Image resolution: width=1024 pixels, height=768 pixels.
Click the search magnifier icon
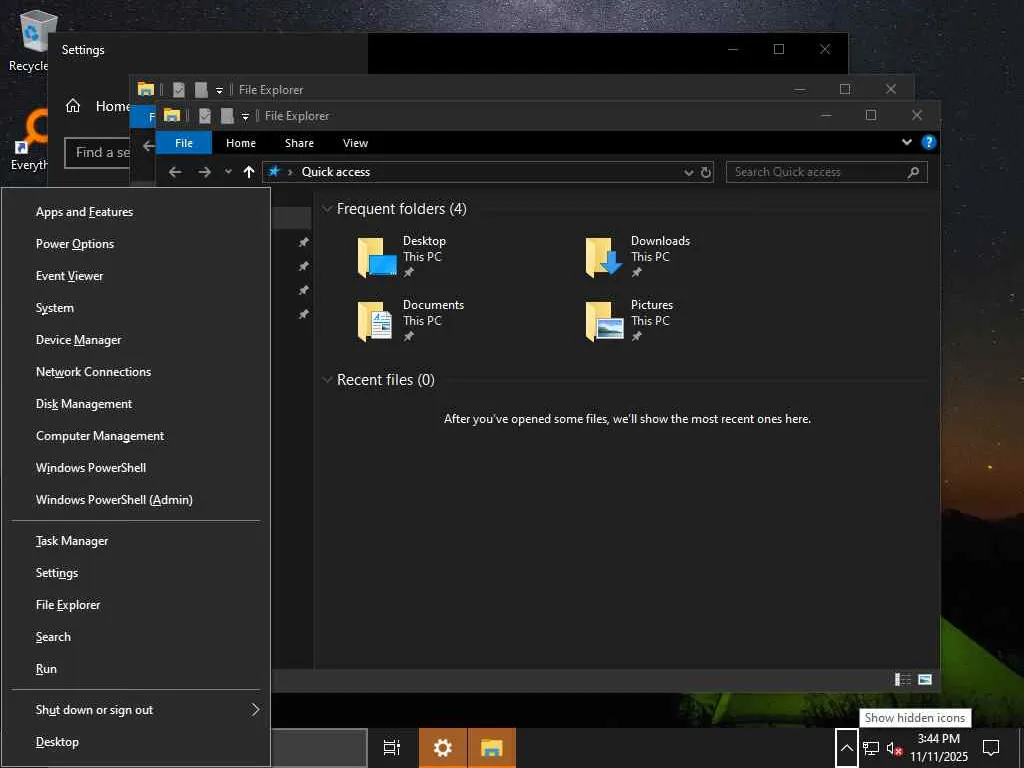(x=914, y=172)
